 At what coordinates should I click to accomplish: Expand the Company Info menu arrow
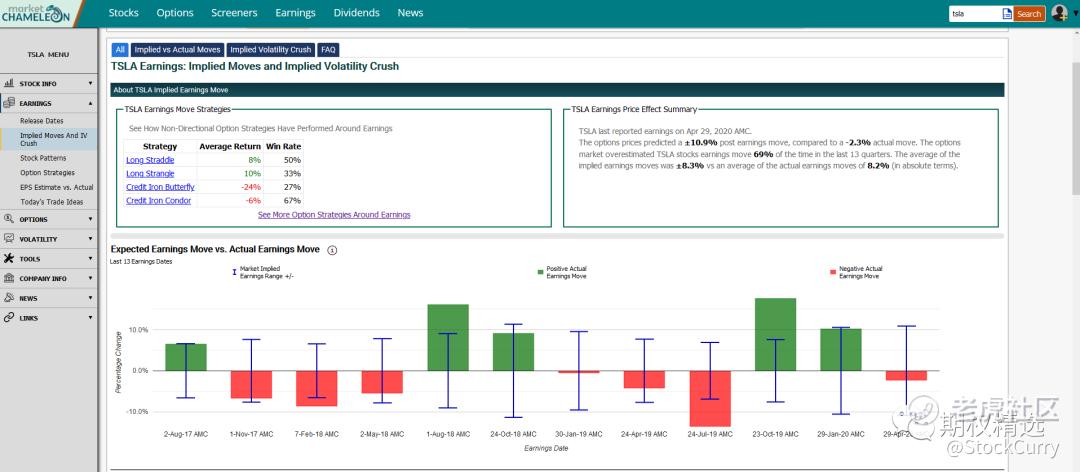[90, 278]
